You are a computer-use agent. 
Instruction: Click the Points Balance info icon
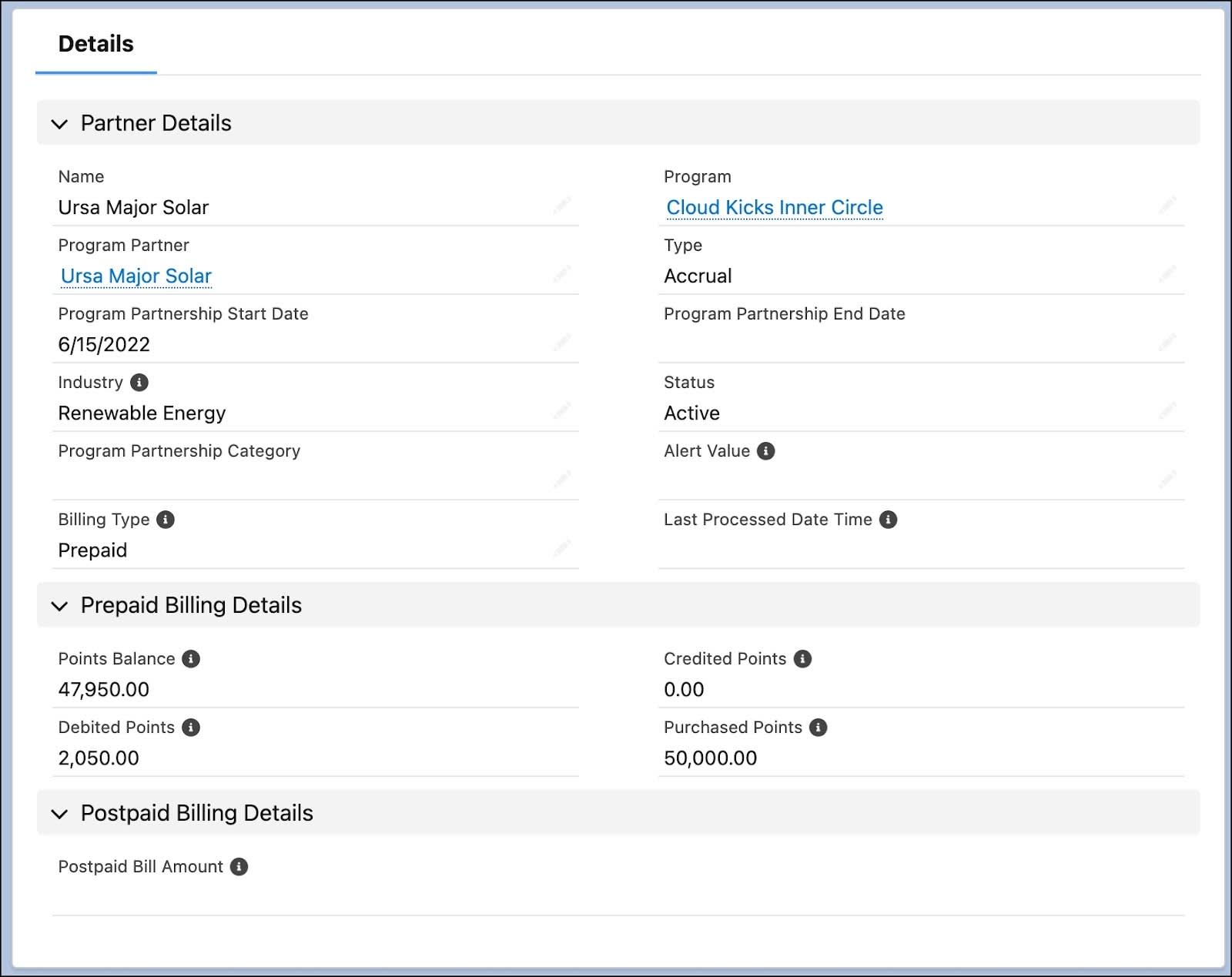pos(192,659)
